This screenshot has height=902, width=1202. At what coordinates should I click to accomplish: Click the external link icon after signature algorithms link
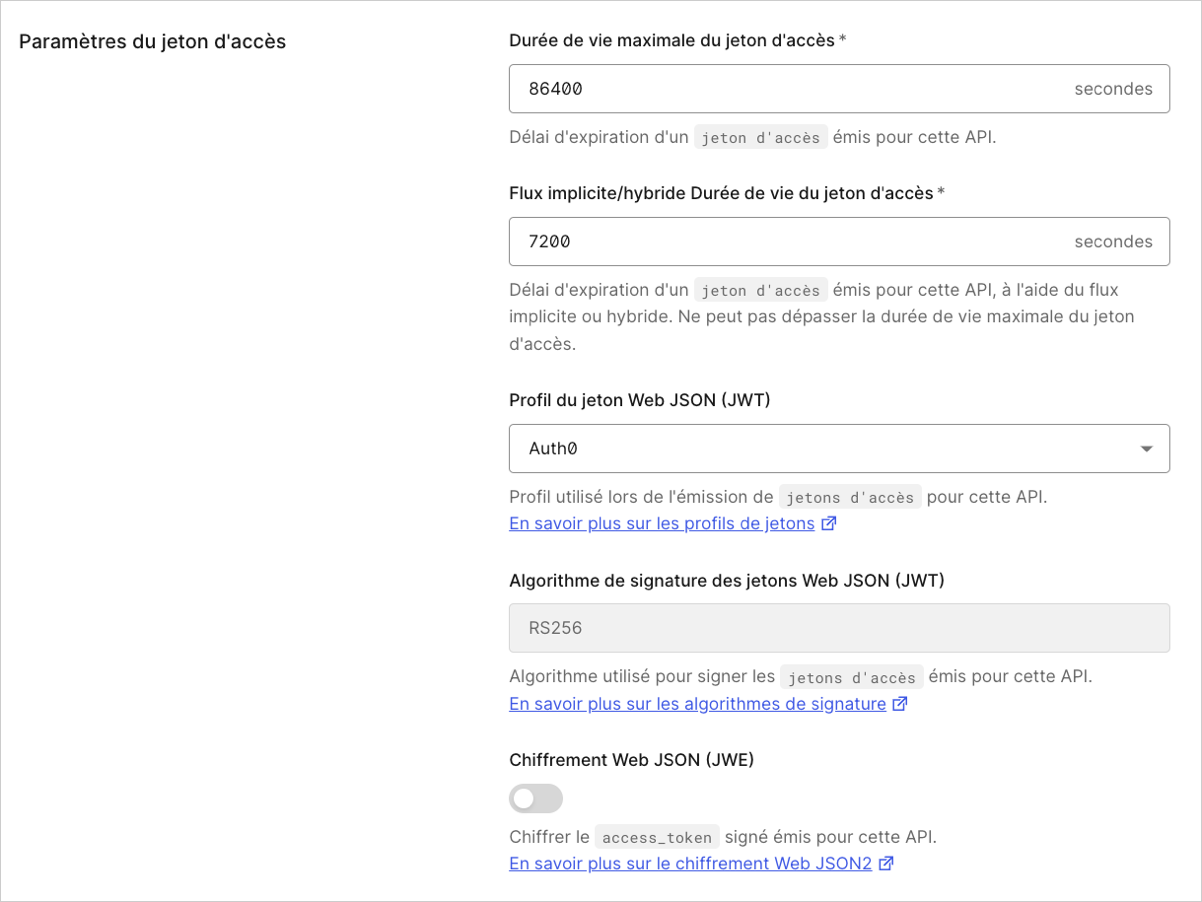(x=899, y=704)
